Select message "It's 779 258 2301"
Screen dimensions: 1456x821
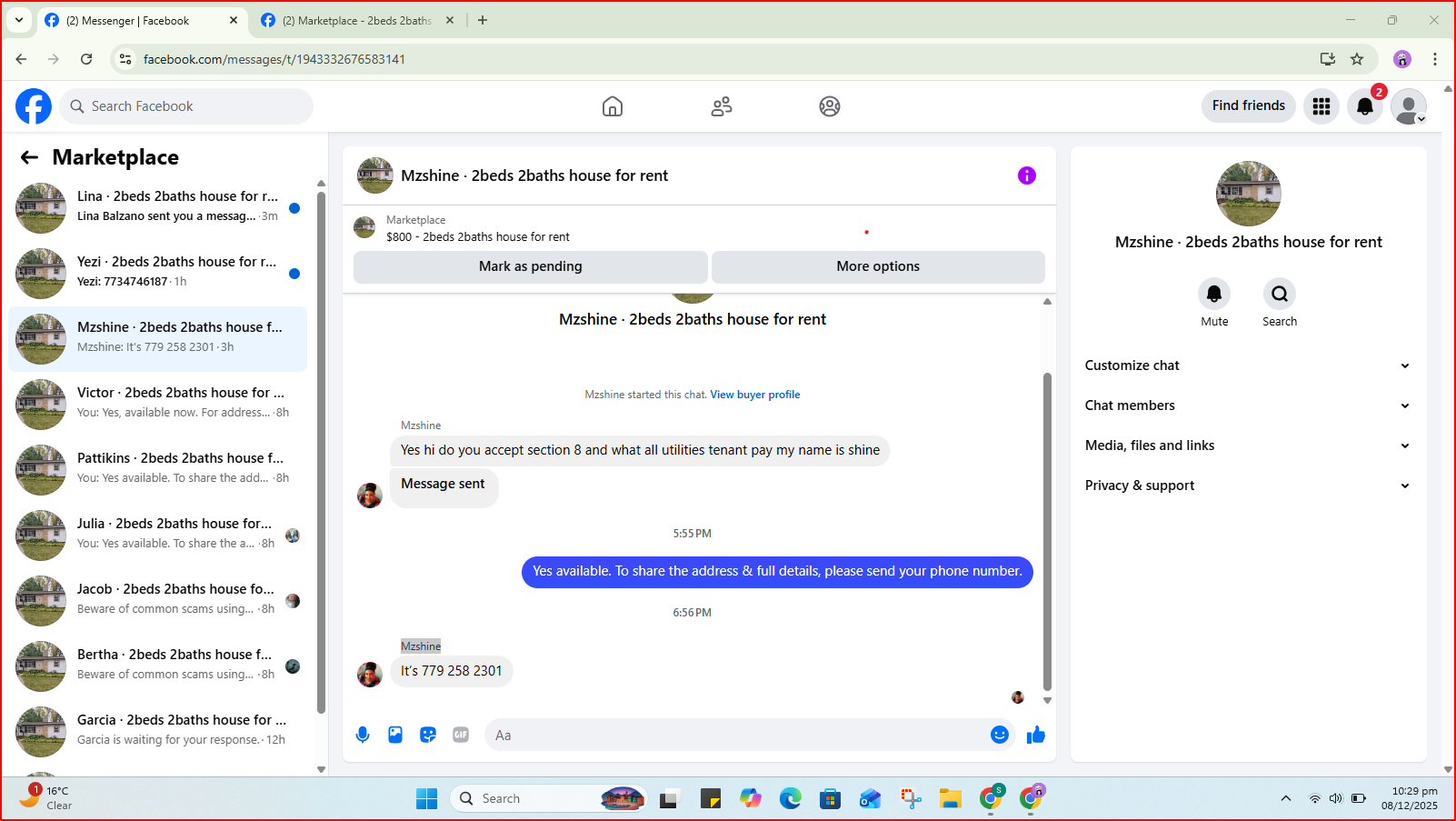coord(452,671)
